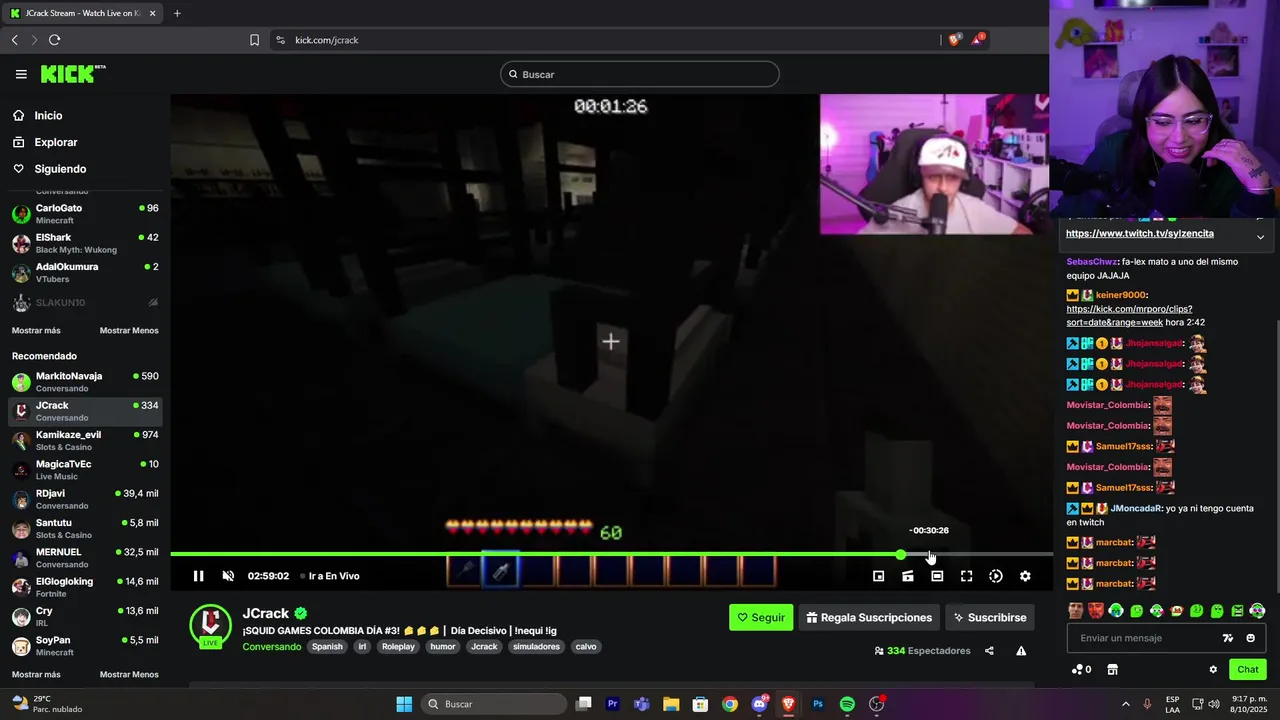Reload the browser page

pos(54,40)
